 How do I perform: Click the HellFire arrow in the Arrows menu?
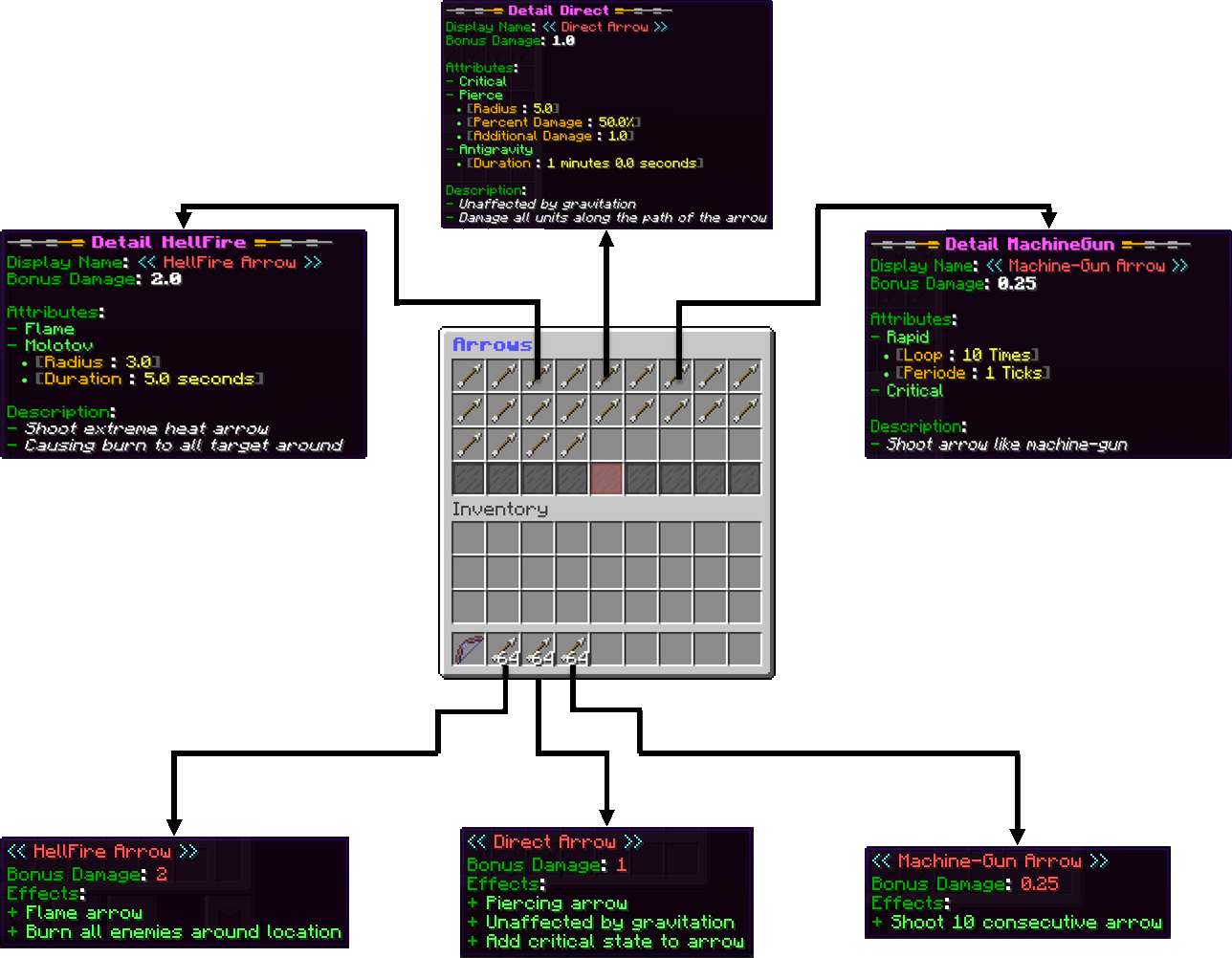click(x=538, y=376)
